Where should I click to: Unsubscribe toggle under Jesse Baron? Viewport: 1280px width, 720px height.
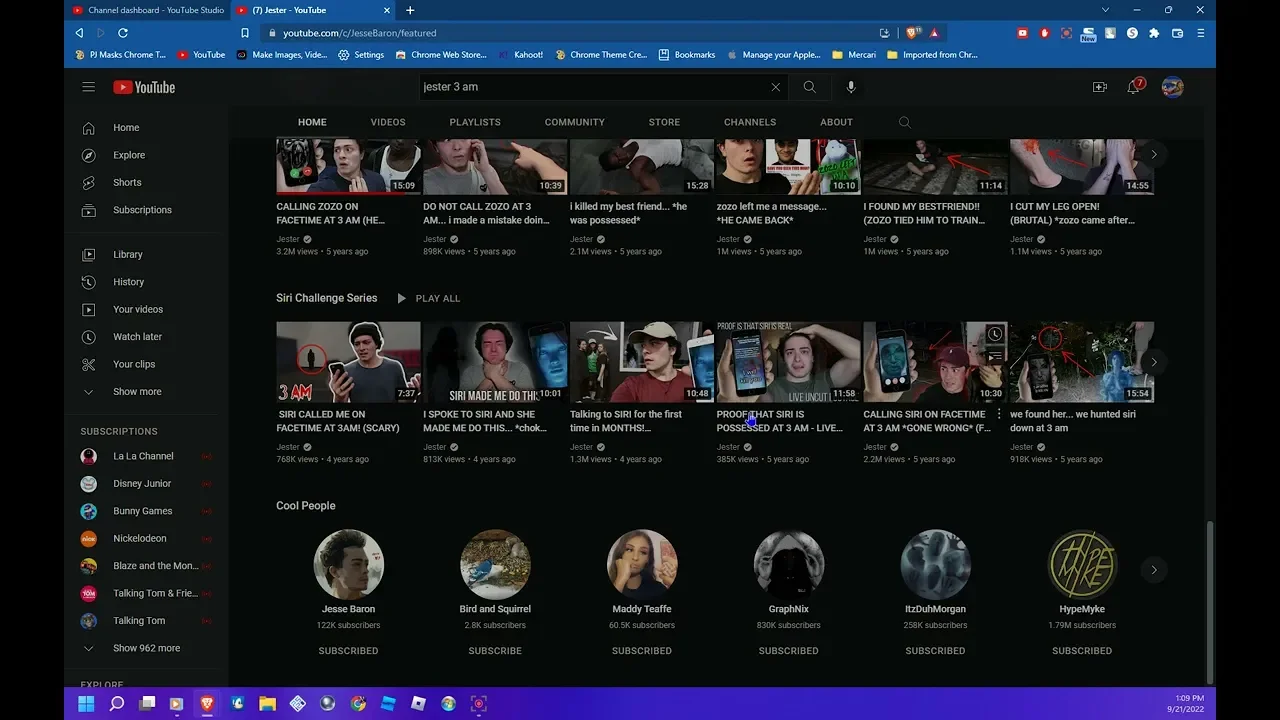pyautogui.click(x=348, y=651)
